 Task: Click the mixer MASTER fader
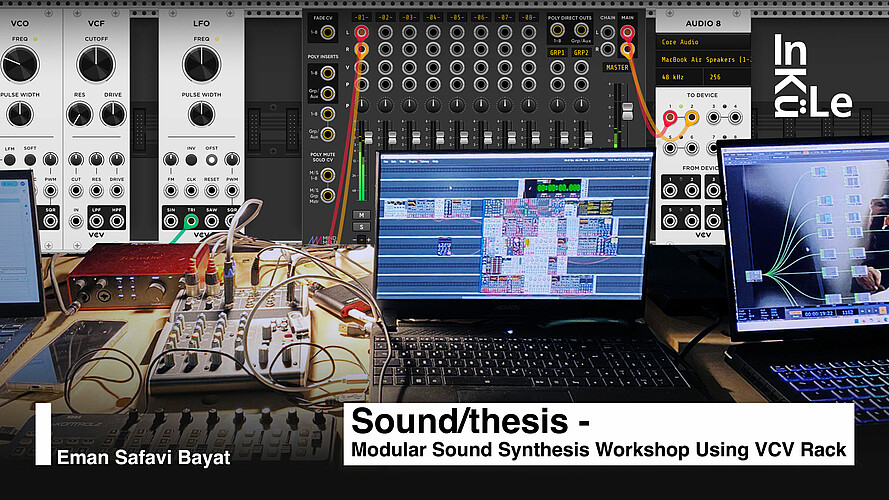pos(627,111)
